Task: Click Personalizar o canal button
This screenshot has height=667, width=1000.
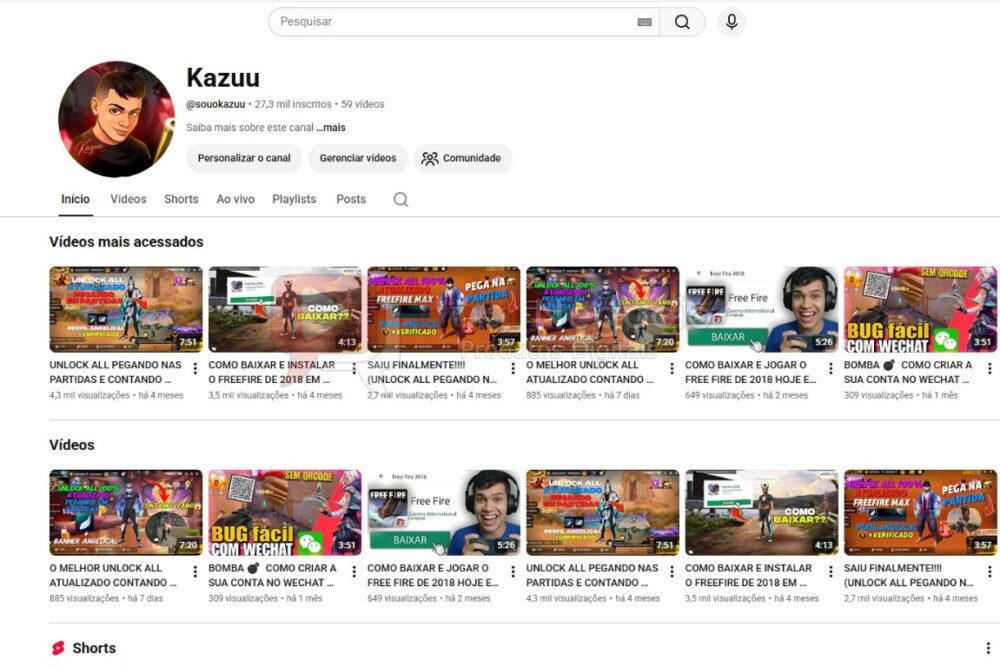Action: (x=244, y=158)
